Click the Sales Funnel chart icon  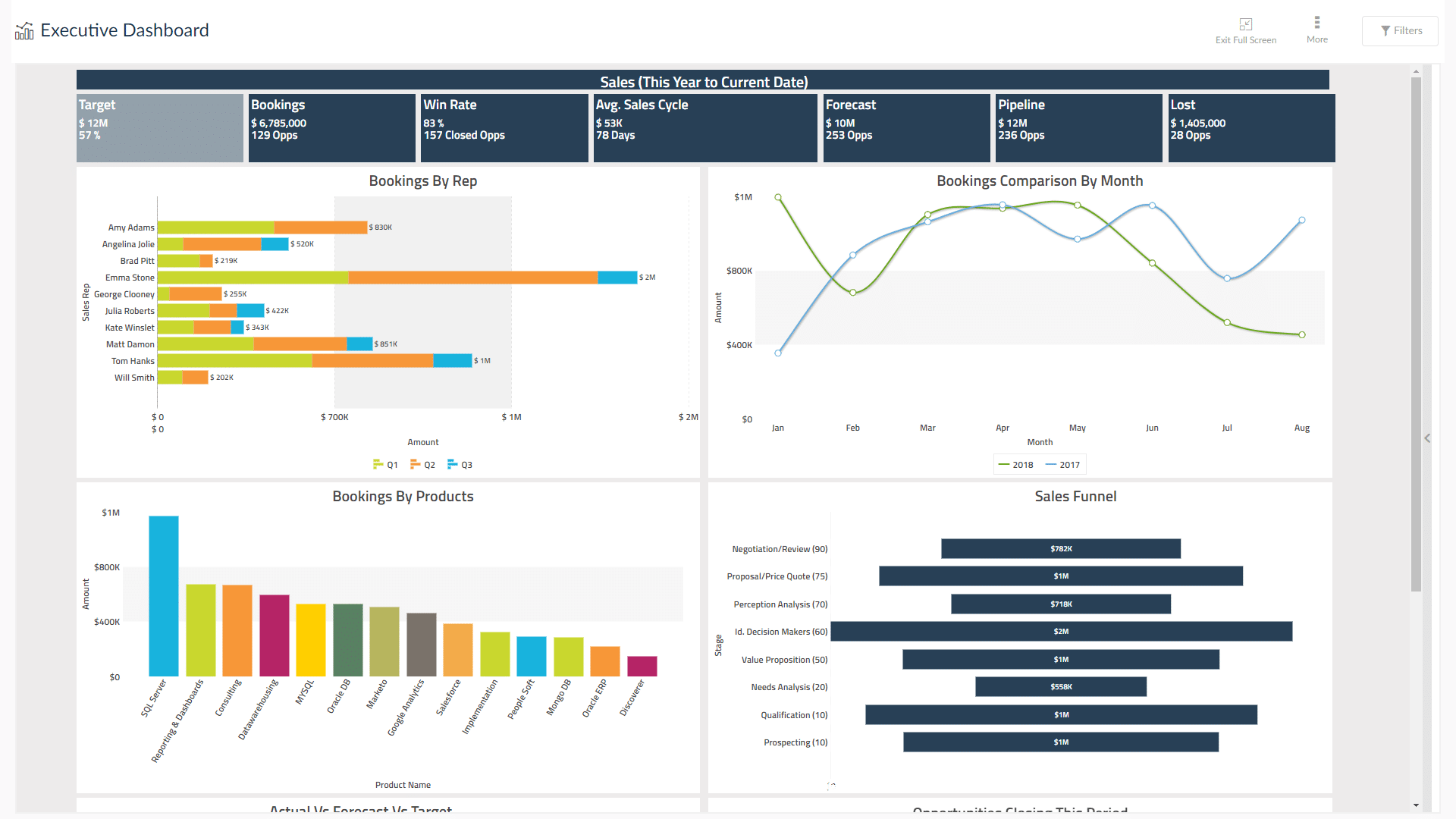coord(1076,497)
